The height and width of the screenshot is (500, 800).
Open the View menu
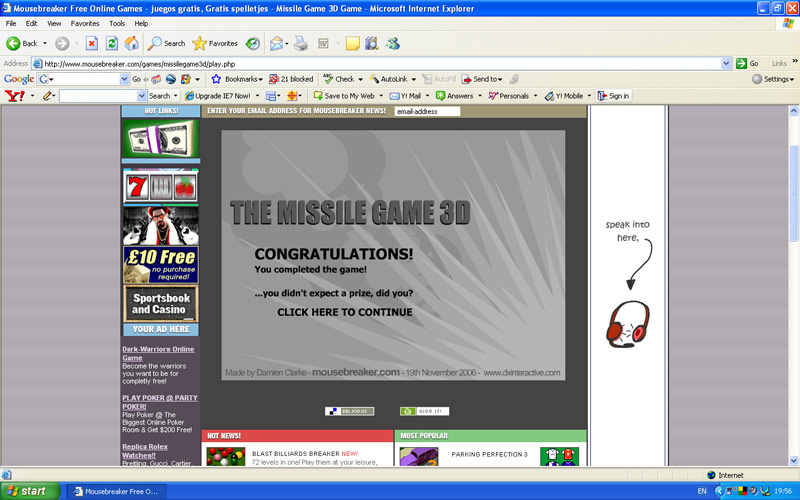(54, 23)
